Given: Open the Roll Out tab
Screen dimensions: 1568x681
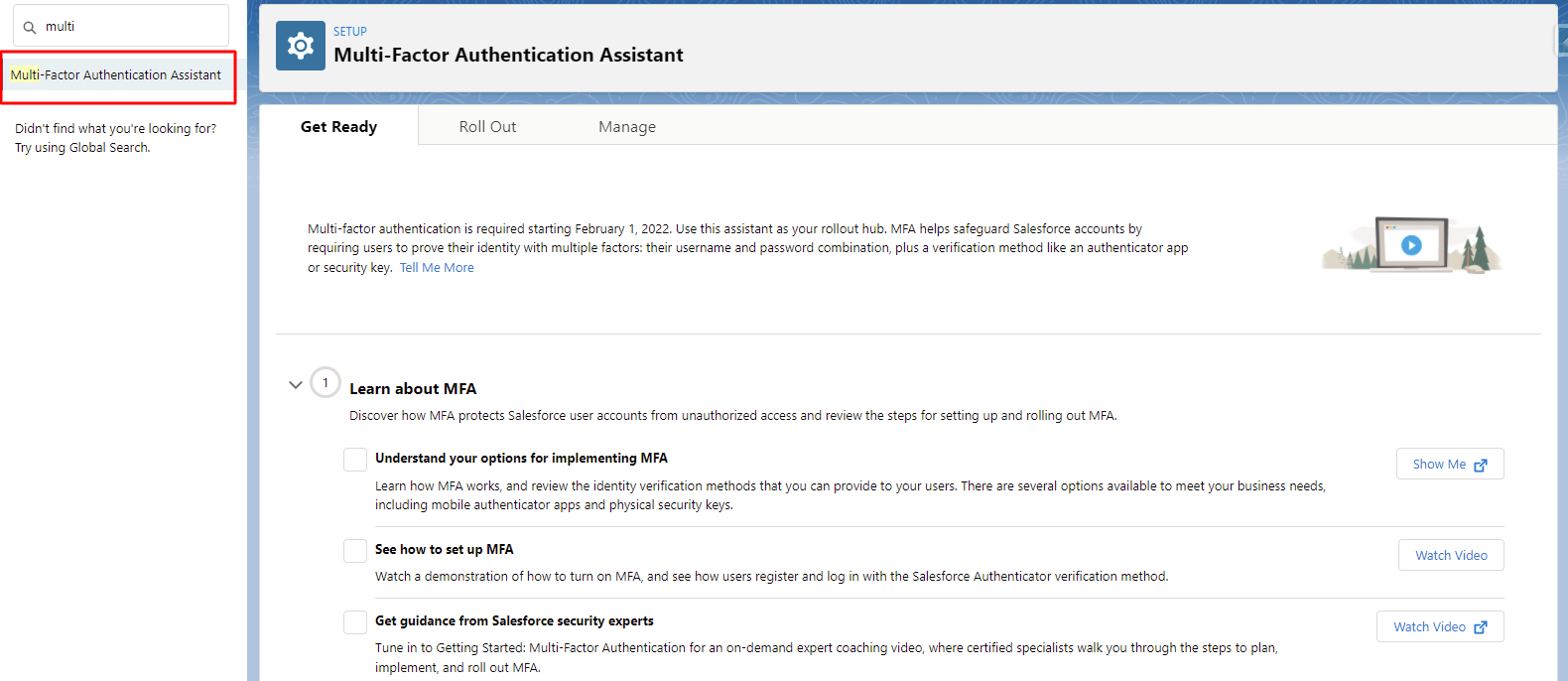Looking at the screenshot, I should point(487,126).
